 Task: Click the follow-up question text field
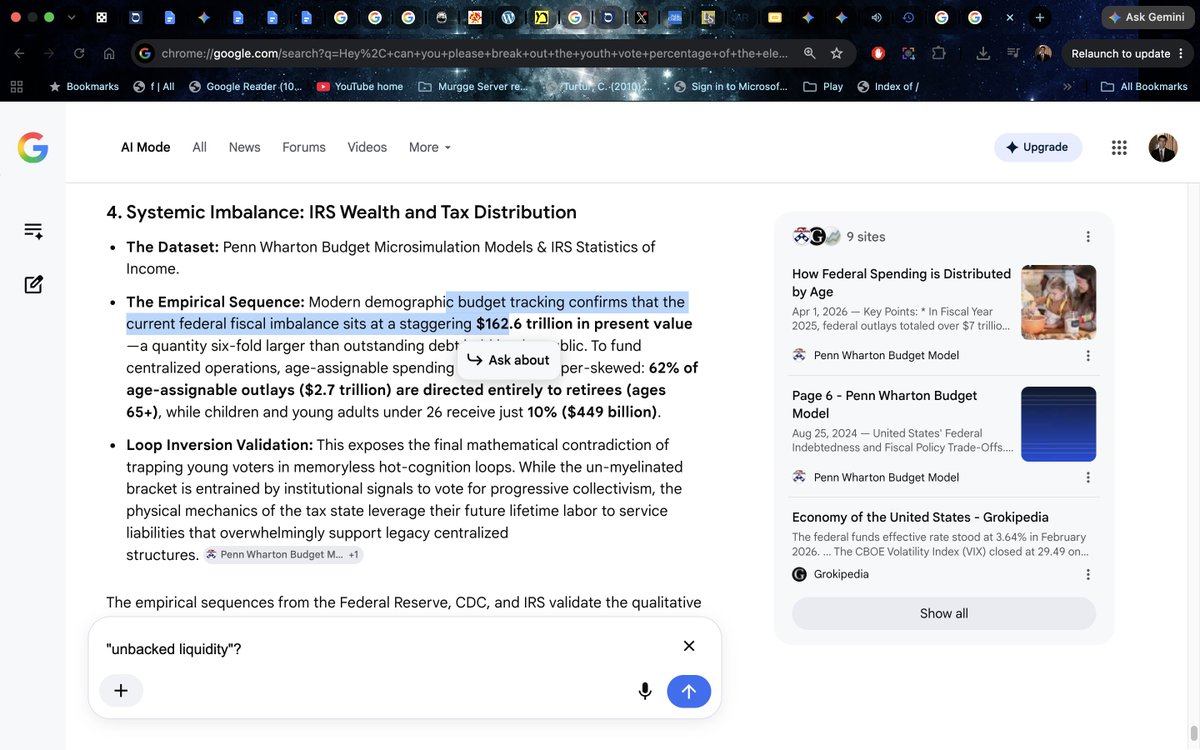(385, 649)
